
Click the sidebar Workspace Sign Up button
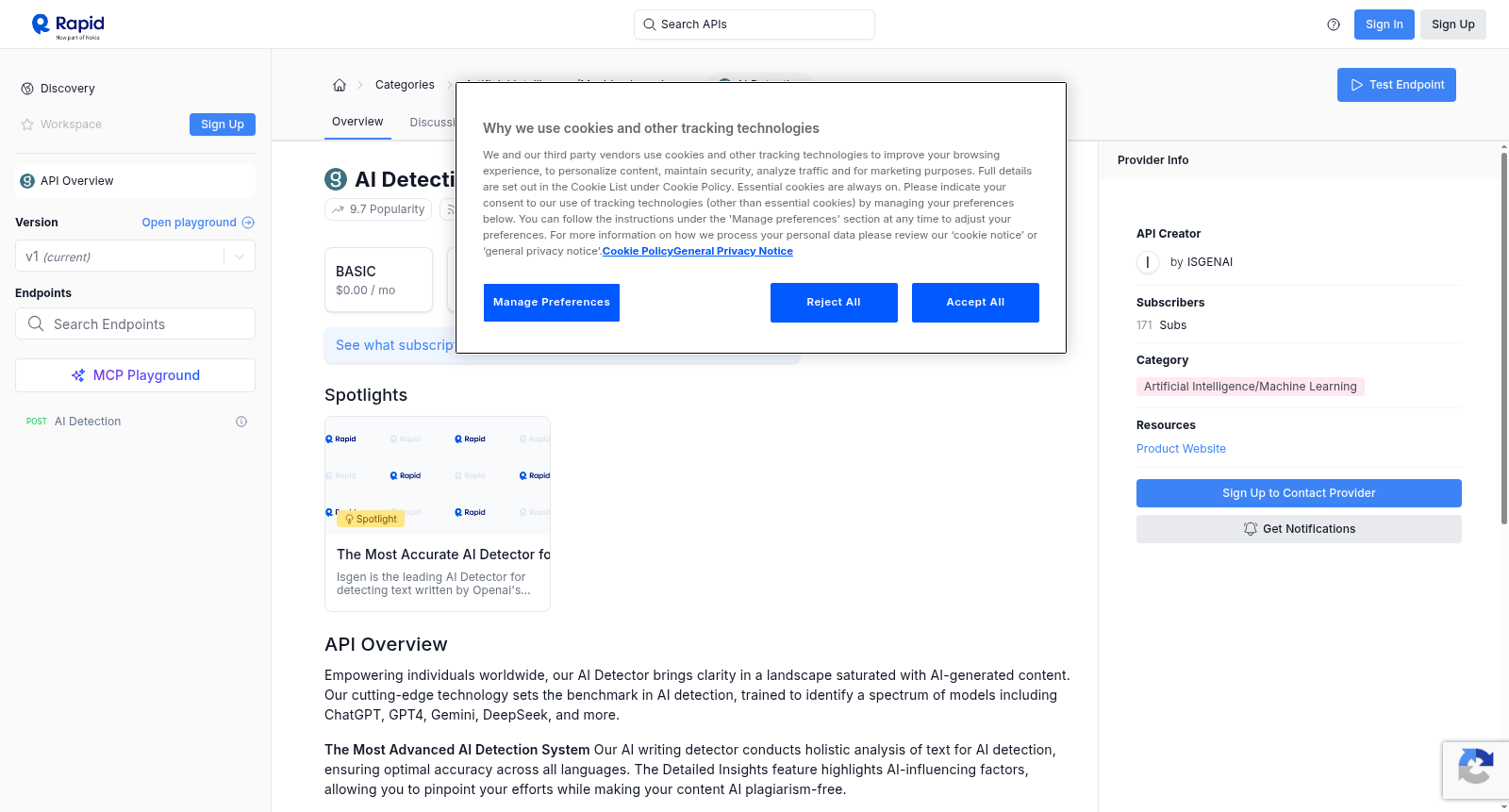pos(223,124)
